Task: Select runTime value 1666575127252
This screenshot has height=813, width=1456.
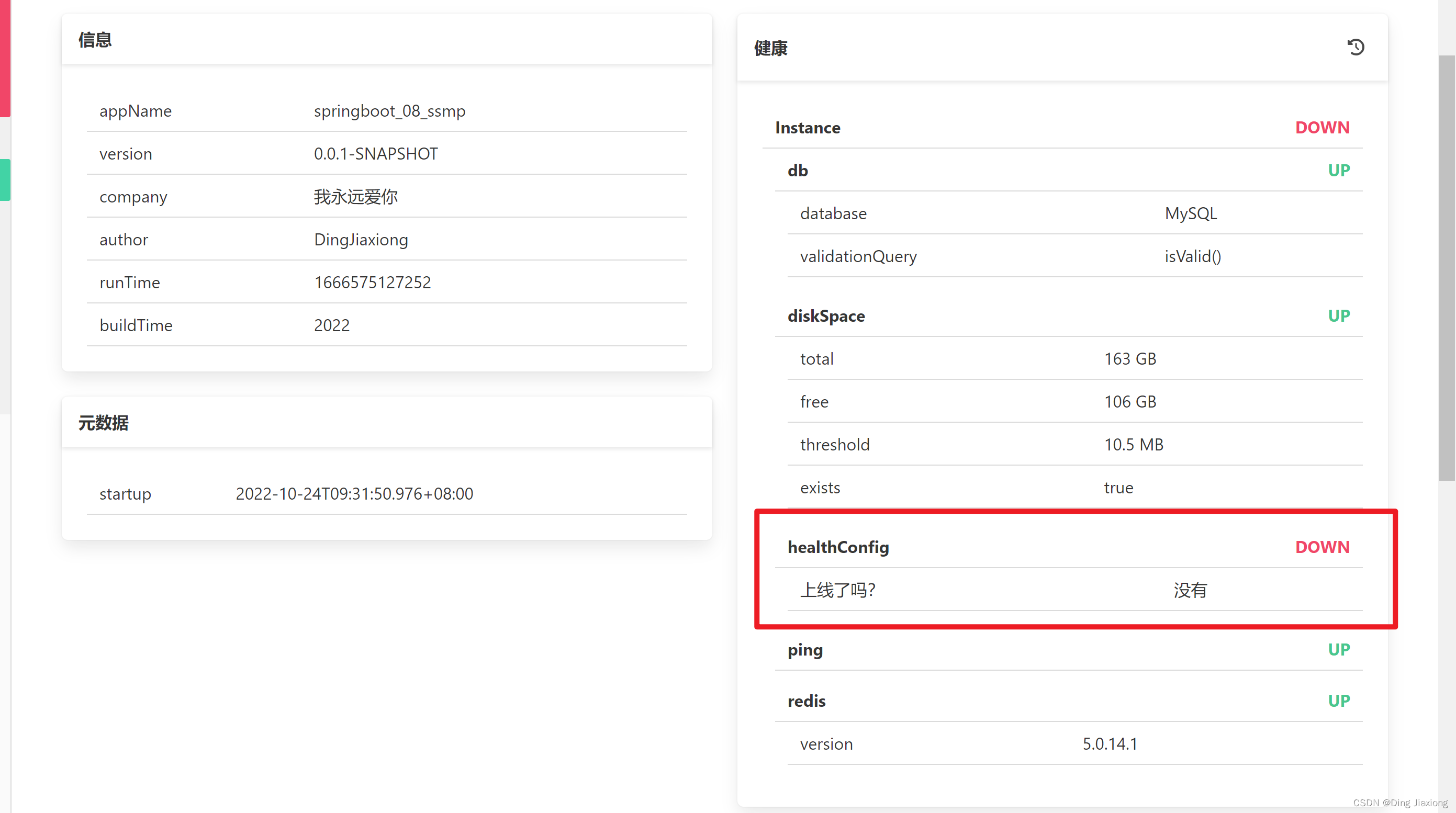Action: (x=373, y=283)
